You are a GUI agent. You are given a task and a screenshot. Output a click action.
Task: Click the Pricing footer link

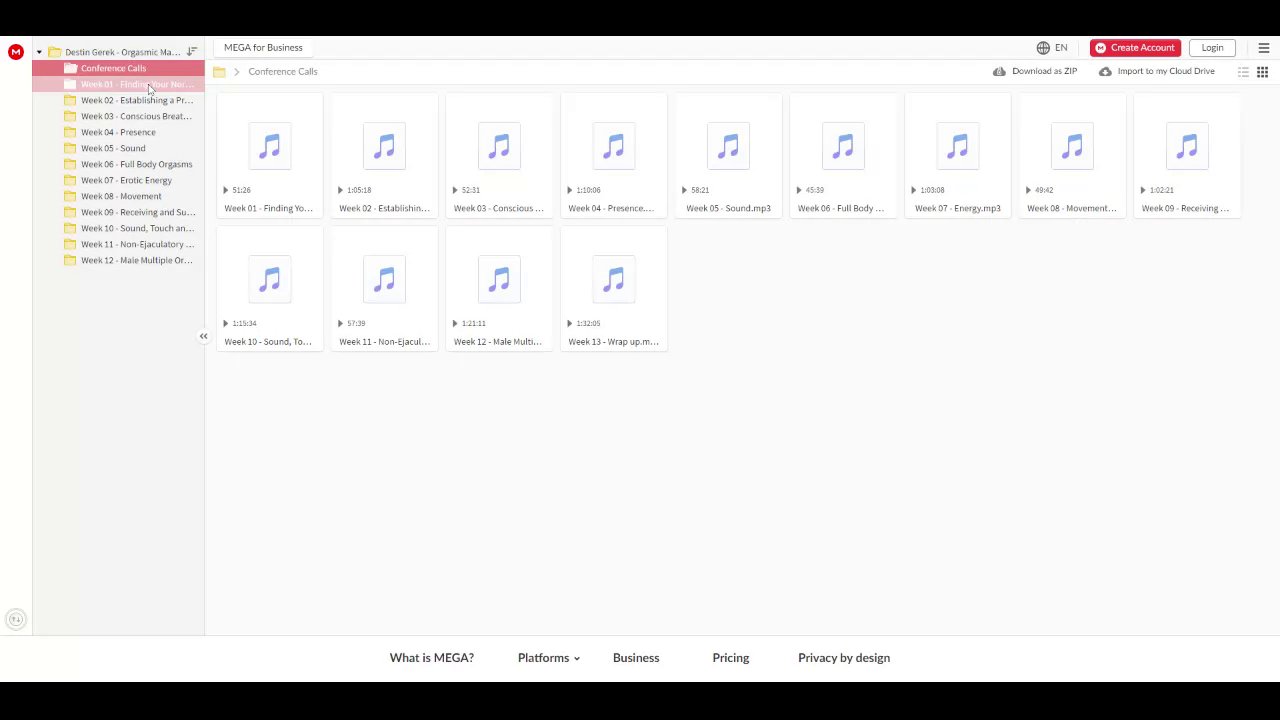click(x=731, y=658)
